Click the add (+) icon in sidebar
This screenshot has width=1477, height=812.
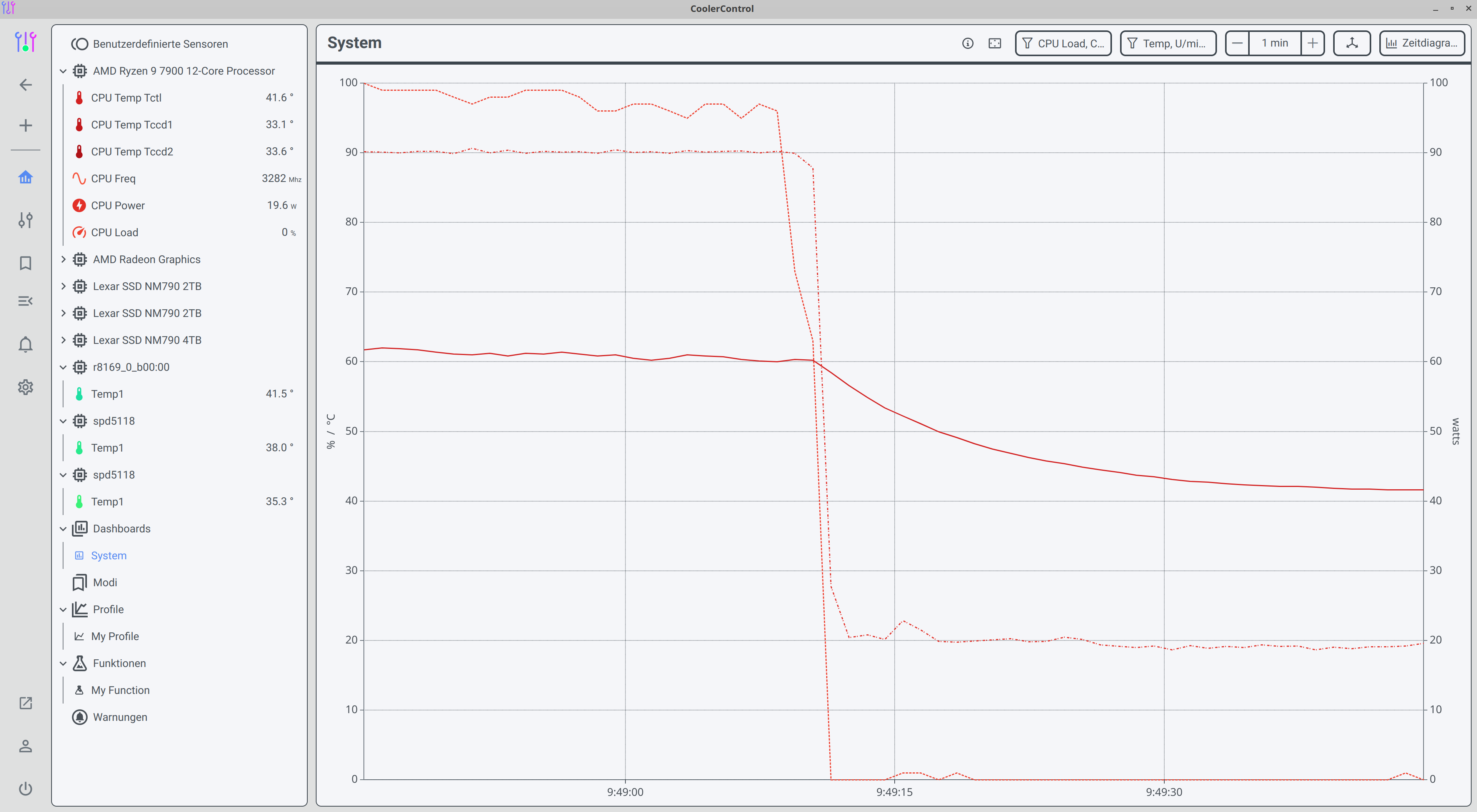click(x=25, y=125)
